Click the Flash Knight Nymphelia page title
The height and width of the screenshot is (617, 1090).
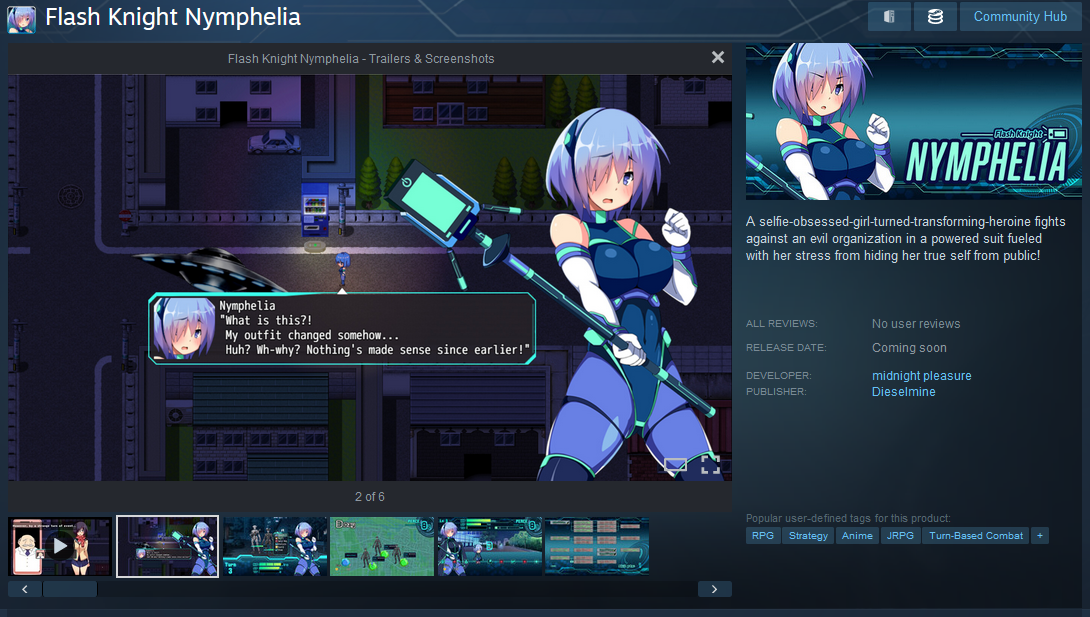[173, 17]
